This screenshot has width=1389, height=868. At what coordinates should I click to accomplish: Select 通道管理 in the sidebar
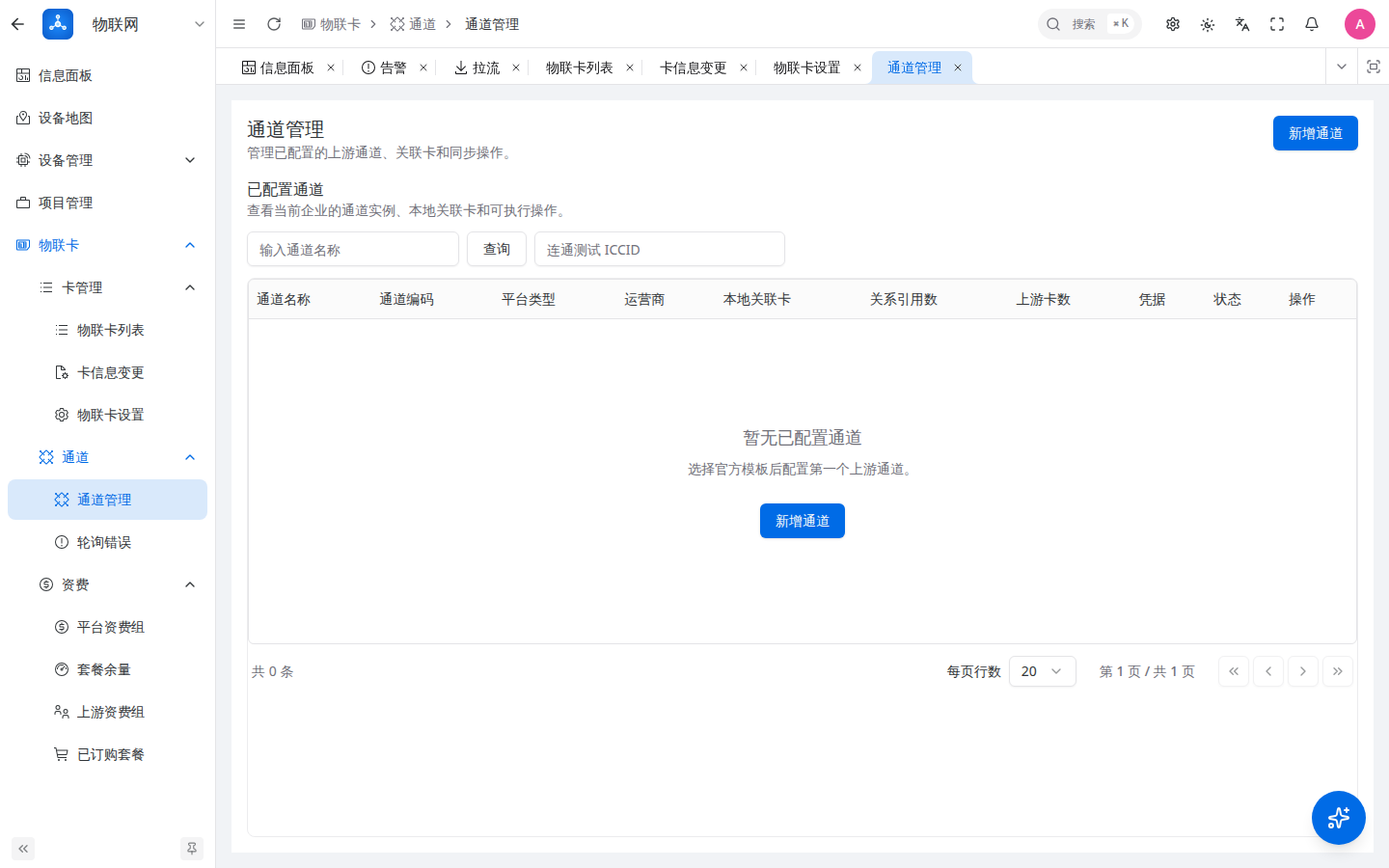click(x=107, y=500)
